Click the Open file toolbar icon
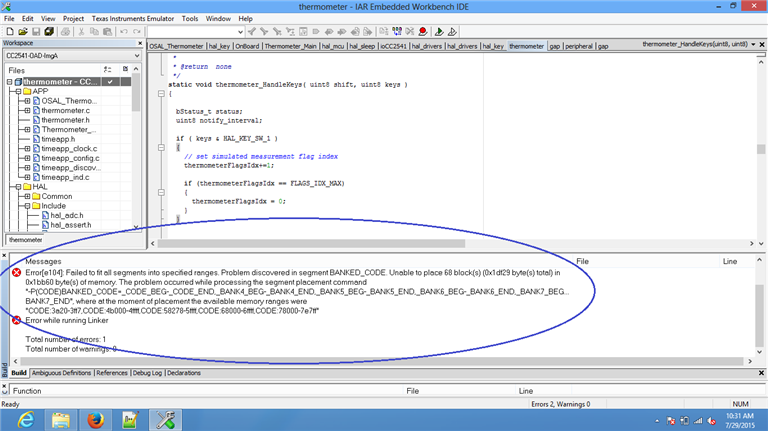768x431 pixels. tap(23, 31)
